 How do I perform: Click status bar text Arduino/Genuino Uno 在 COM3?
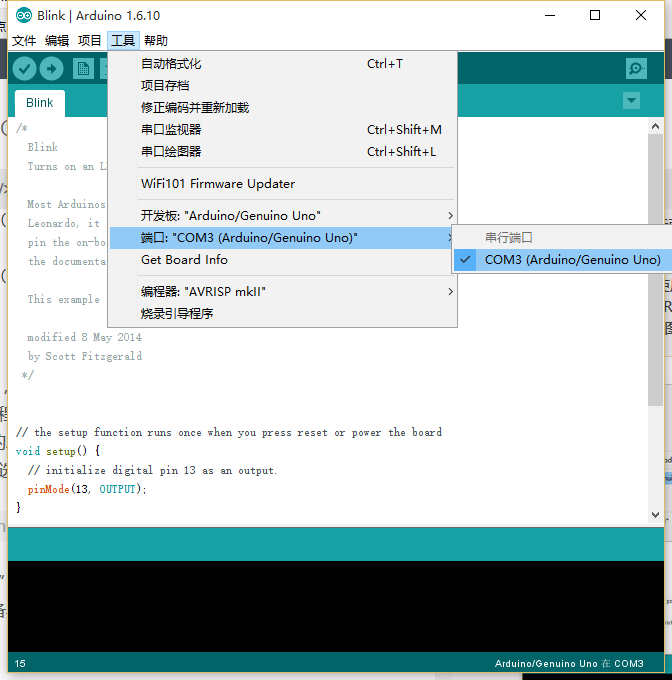[569, 664]
